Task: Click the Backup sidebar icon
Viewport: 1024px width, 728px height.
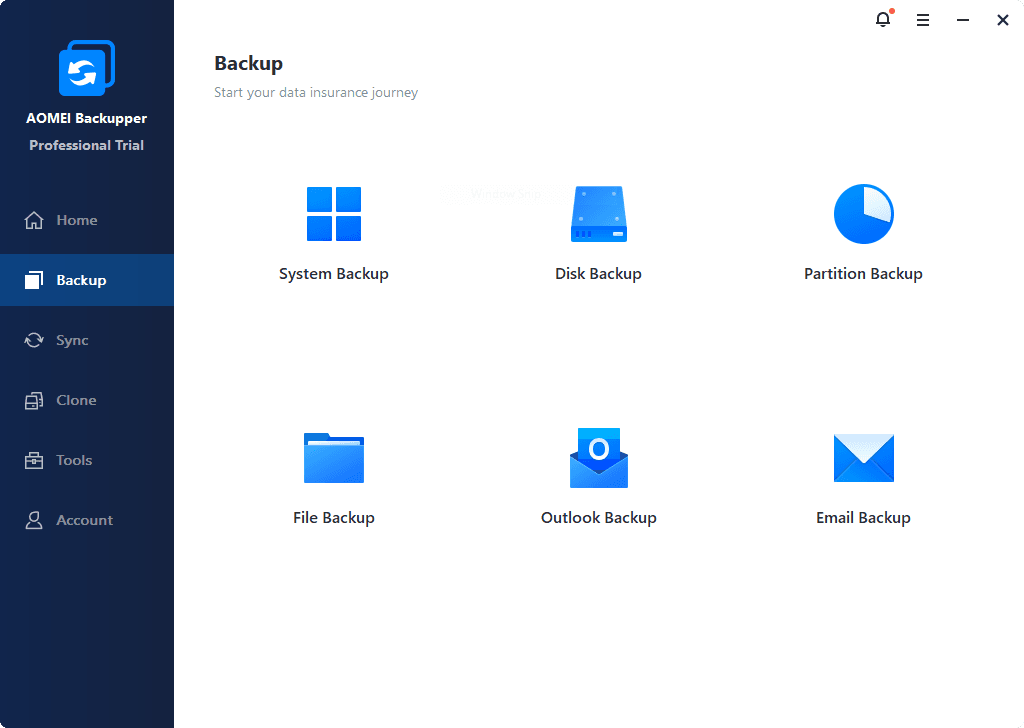Action: pyautogui.click(x=34, y=280)
